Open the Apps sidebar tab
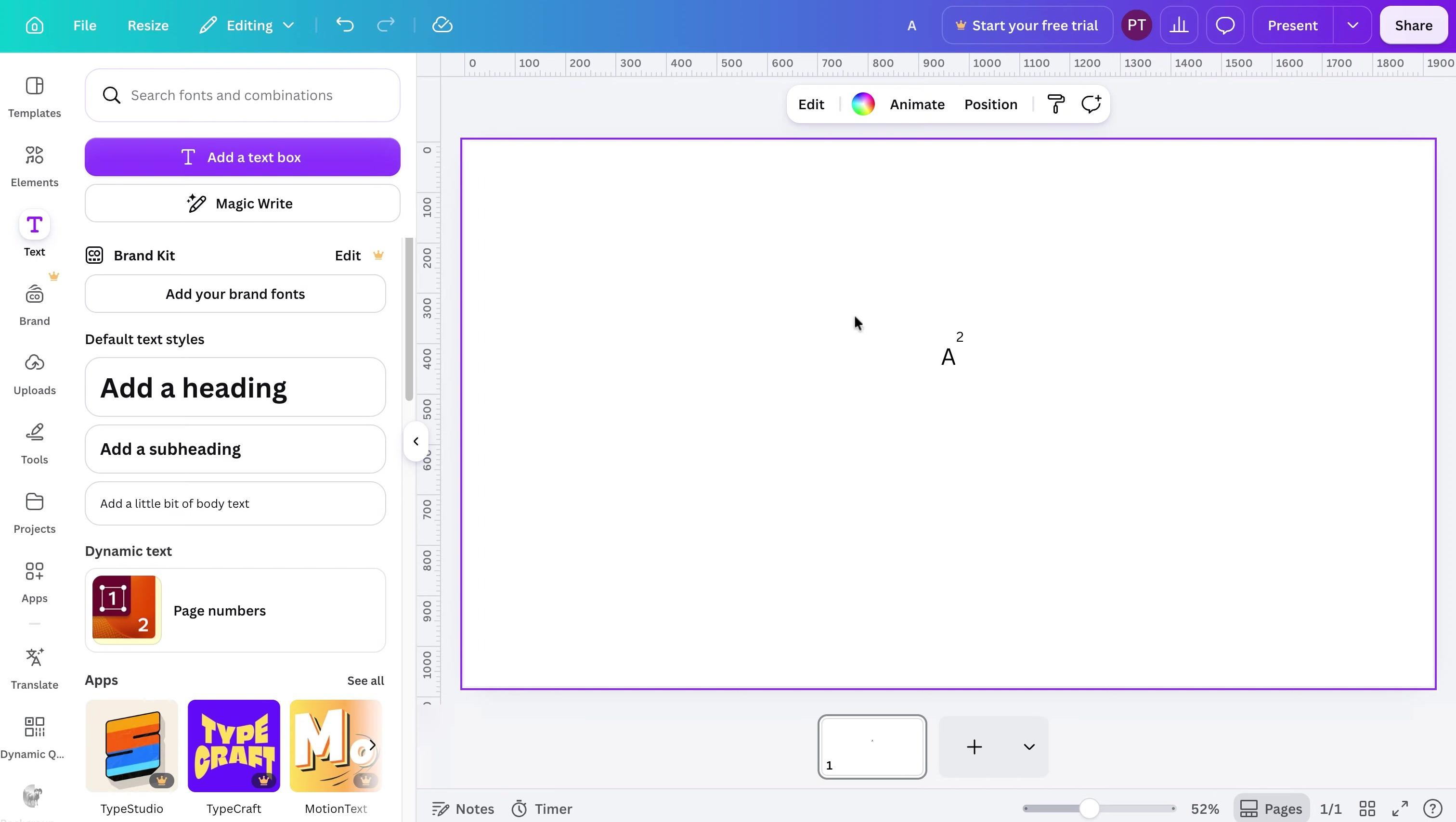Image resolution: width=1456 pixels, height=822 pixels. [x=35, y=582]
